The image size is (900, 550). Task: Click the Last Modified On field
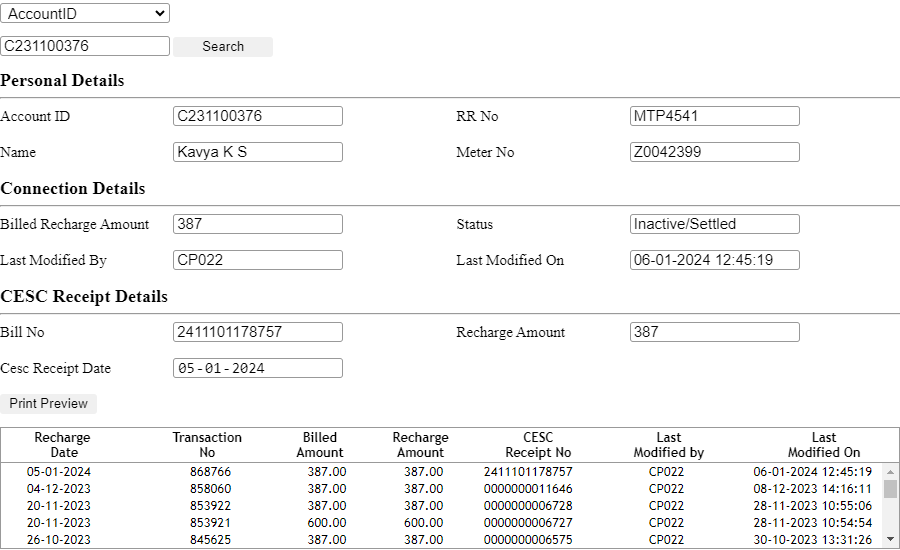pos(715,260)
